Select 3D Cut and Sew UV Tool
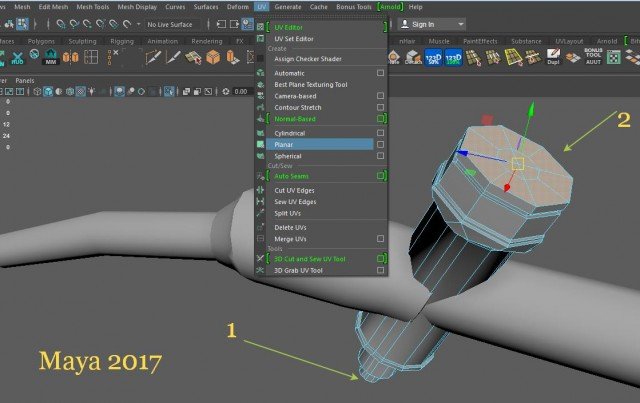Screen dimensions: 640x403 [x=310, y=259]
